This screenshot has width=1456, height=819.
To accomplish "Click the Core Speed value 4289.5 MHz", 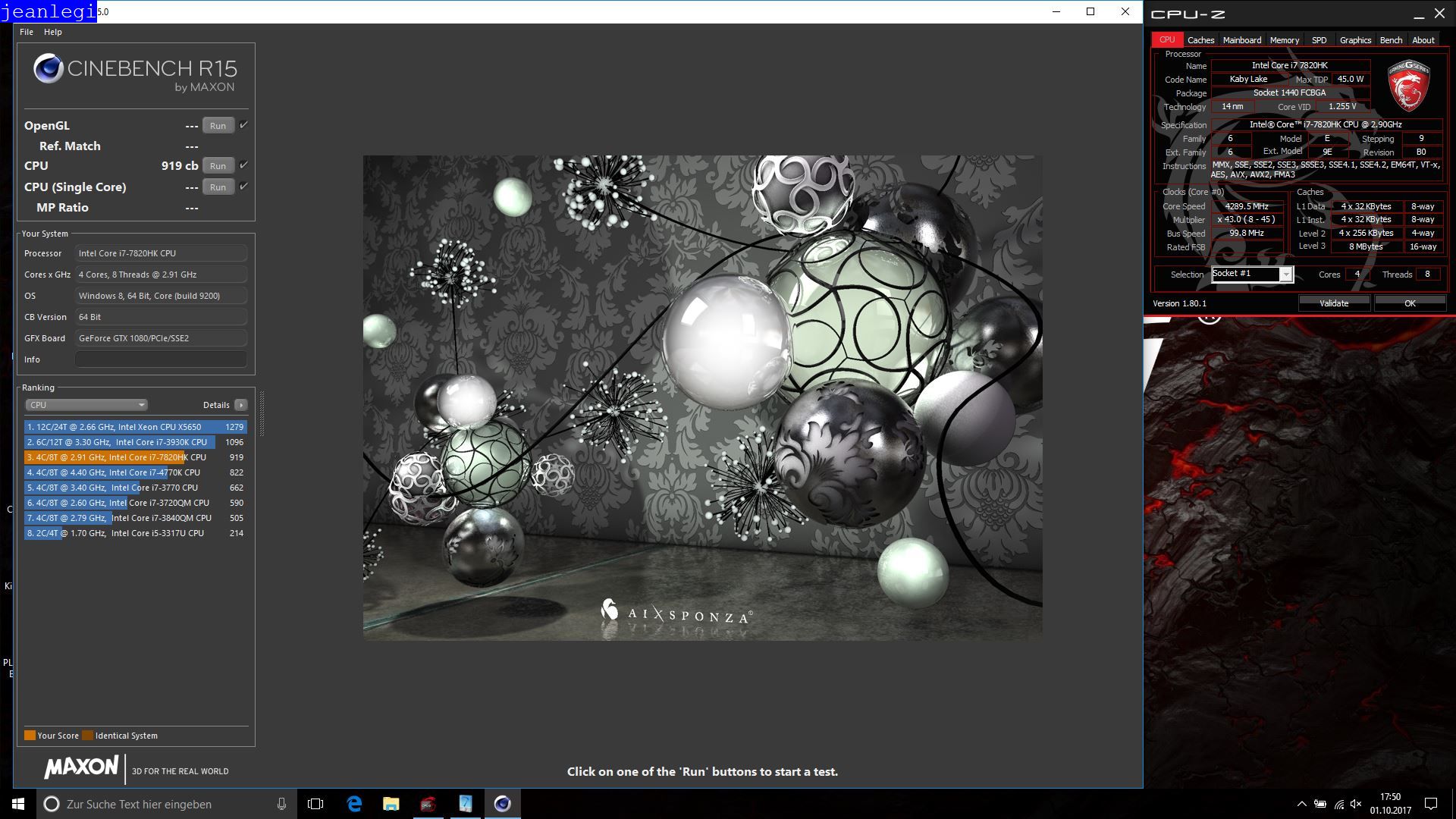I will [x=1247, y=206].
